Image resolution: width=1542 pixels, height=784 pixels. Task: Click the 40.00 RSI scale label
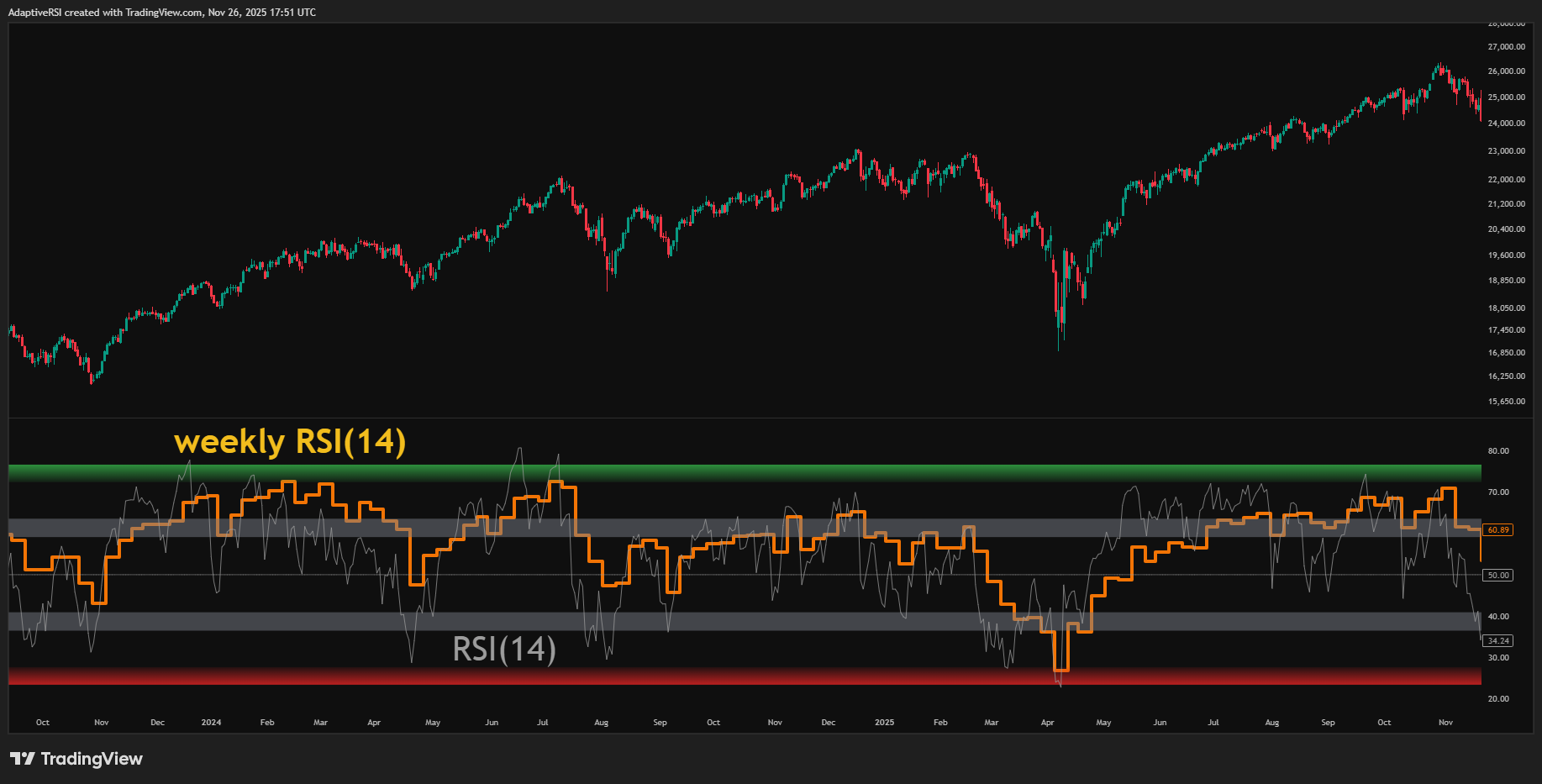click(x=1498, y=617)
